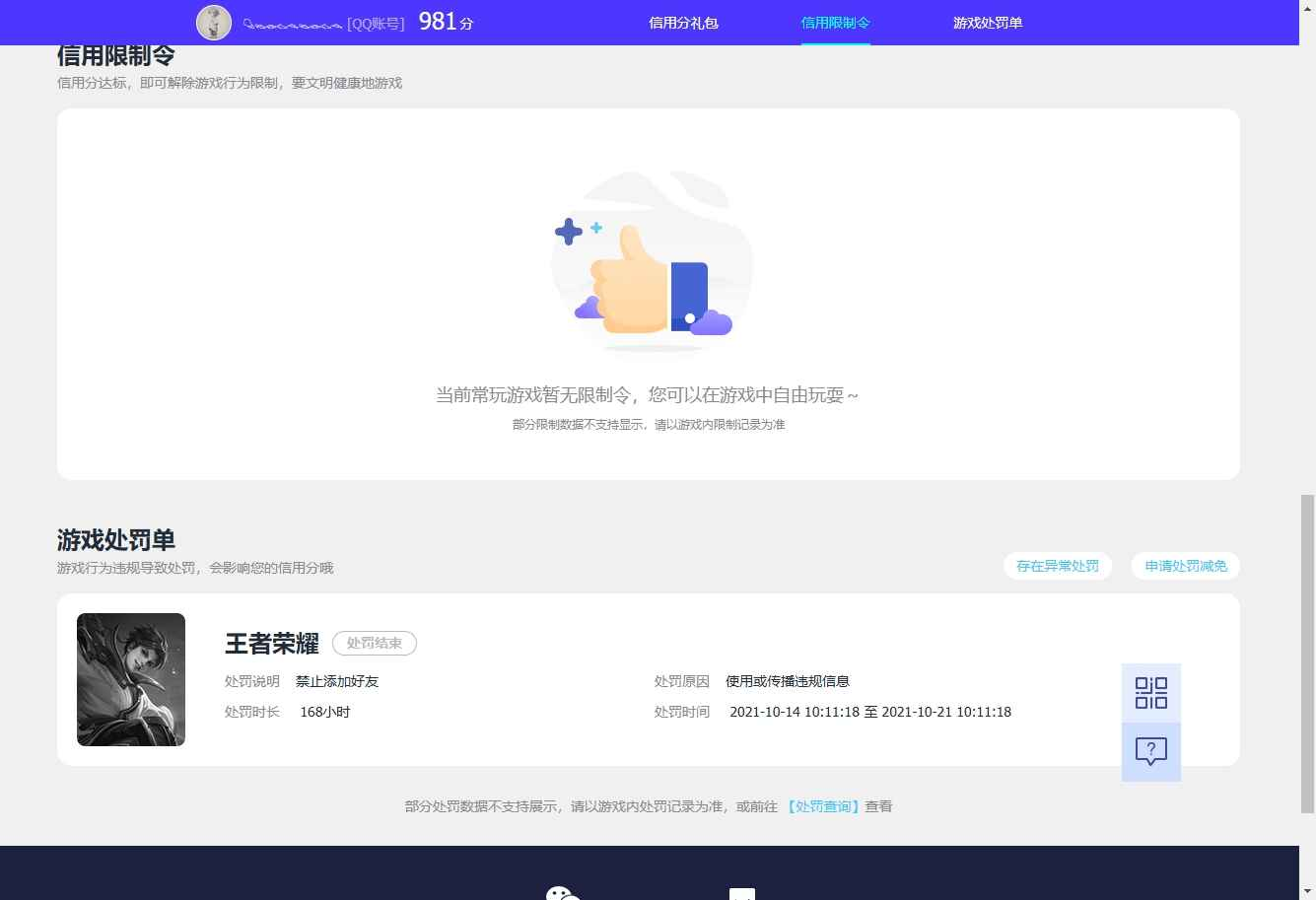The height and width of the screenshot is (900, 1316).
Task: Switch to 信用分礼包 tab
Action: [683, 23]
